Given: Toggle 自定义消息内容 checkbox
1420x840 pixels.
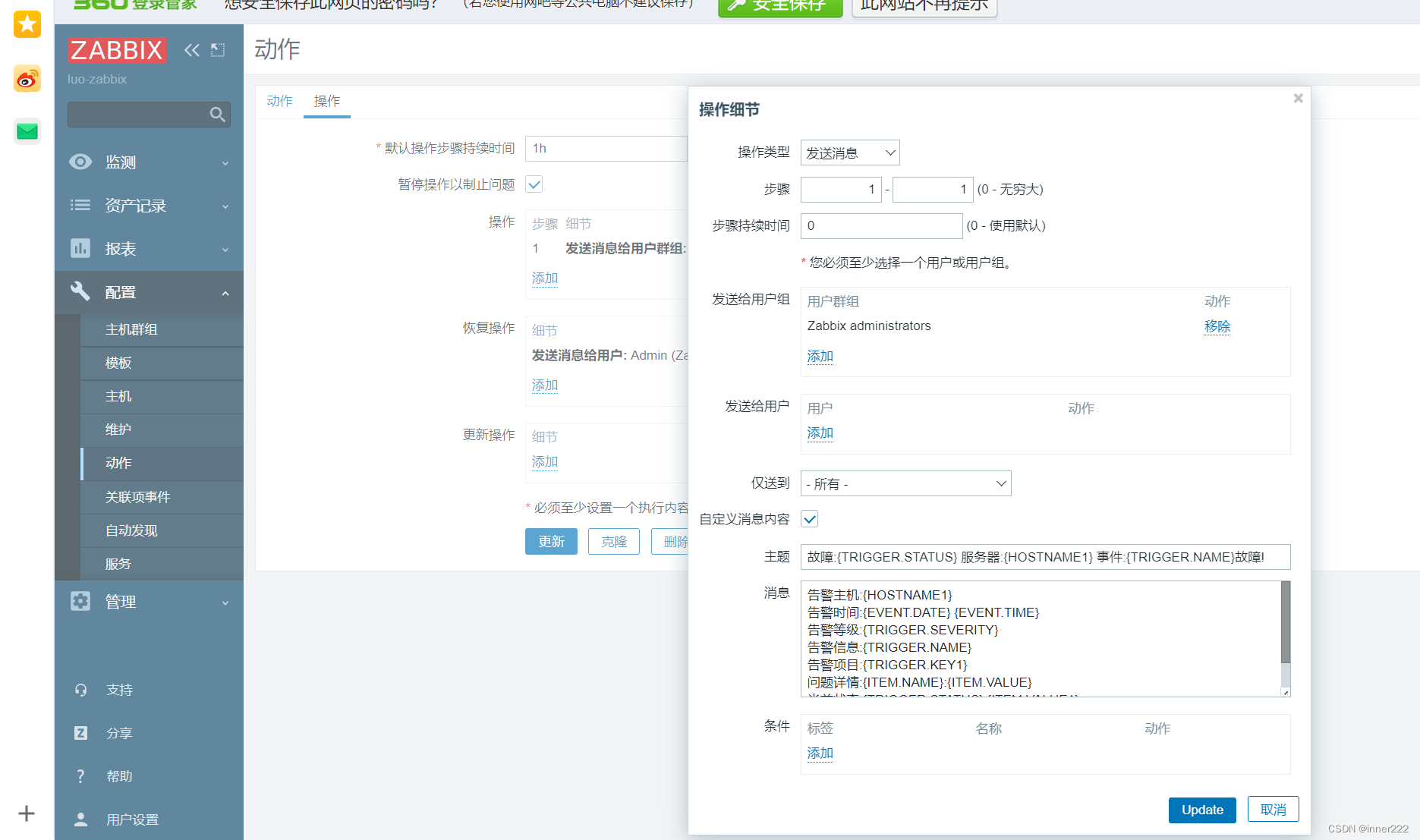Looking at the screenshot, I should click(810, 519).
